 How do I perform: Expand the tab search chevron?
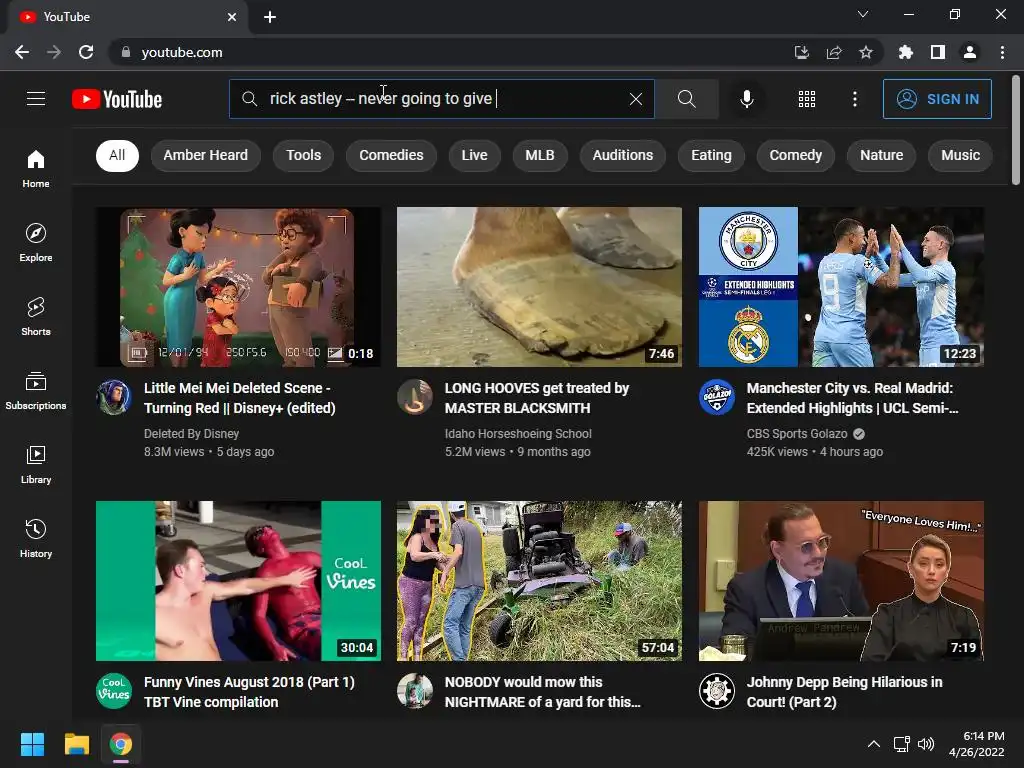863,14
